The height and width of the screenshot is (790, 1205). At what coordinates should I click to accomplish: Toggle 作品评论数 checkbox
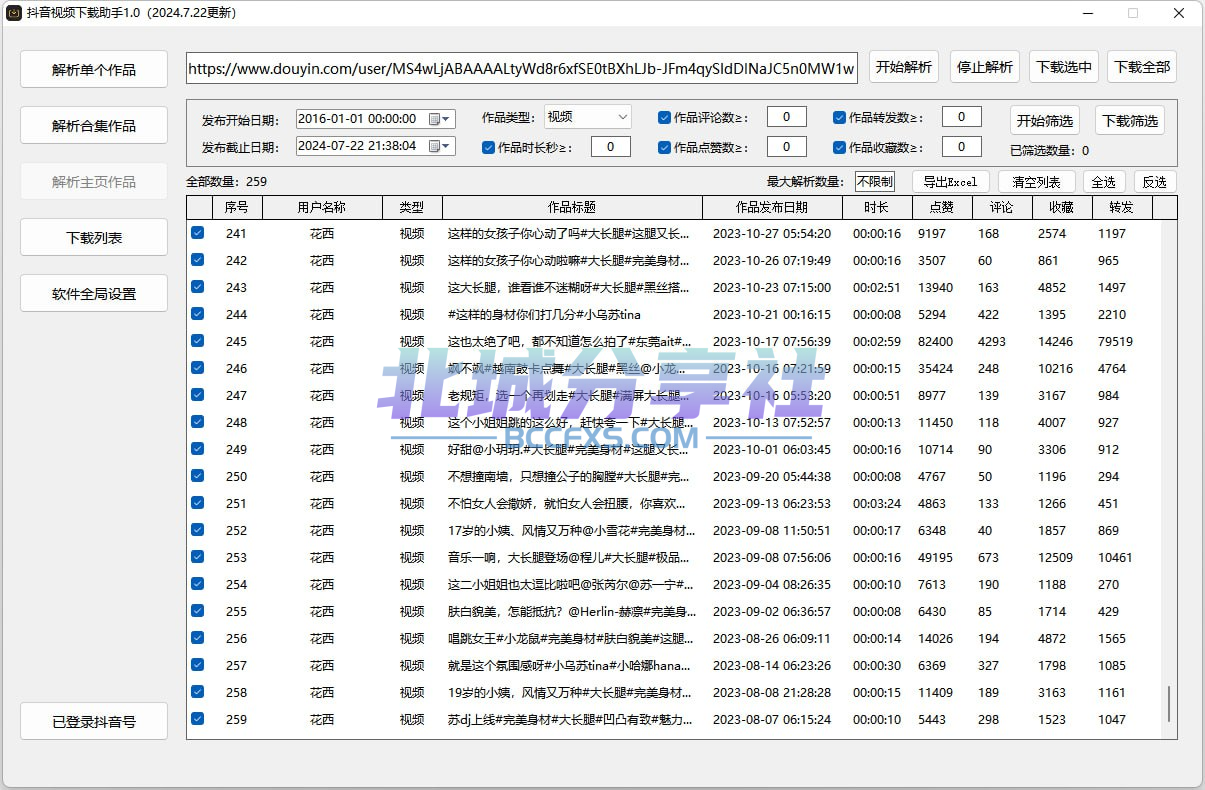(x=664, y=118)
